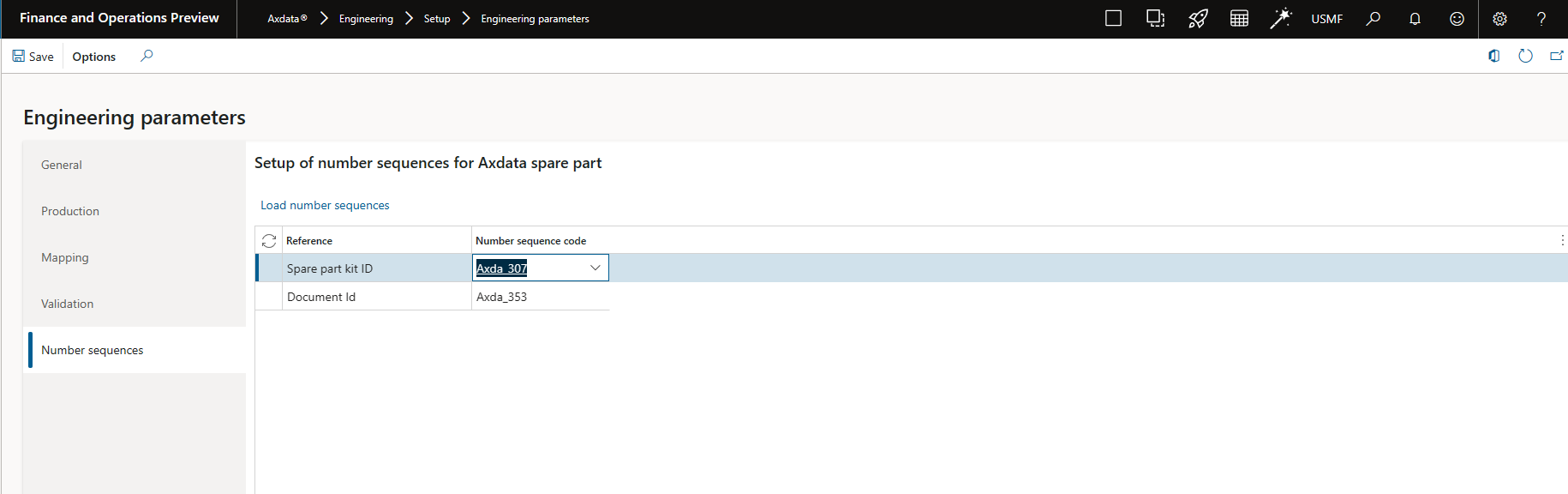The image size is (1568, 494).
Task: Refresh the page with circular arrow
Action: 1525,56
